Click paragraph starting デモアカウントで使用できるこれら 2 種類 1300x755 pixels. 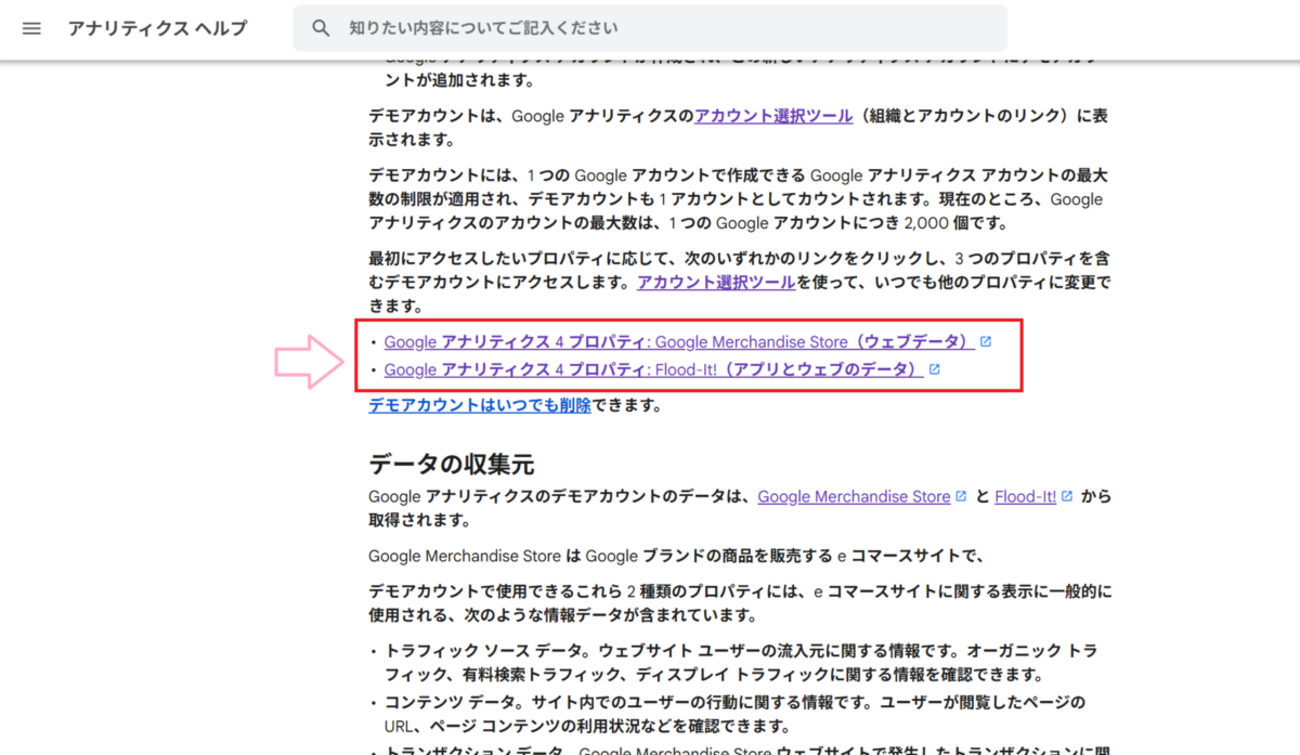coord(740,602)
